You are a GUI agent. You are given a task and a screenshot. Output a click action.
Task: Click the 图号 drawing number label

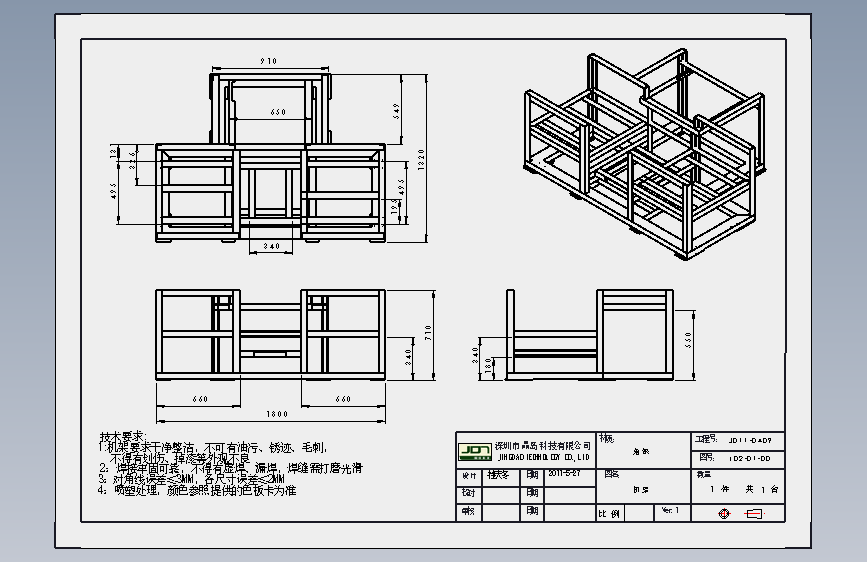click(706, 457)
